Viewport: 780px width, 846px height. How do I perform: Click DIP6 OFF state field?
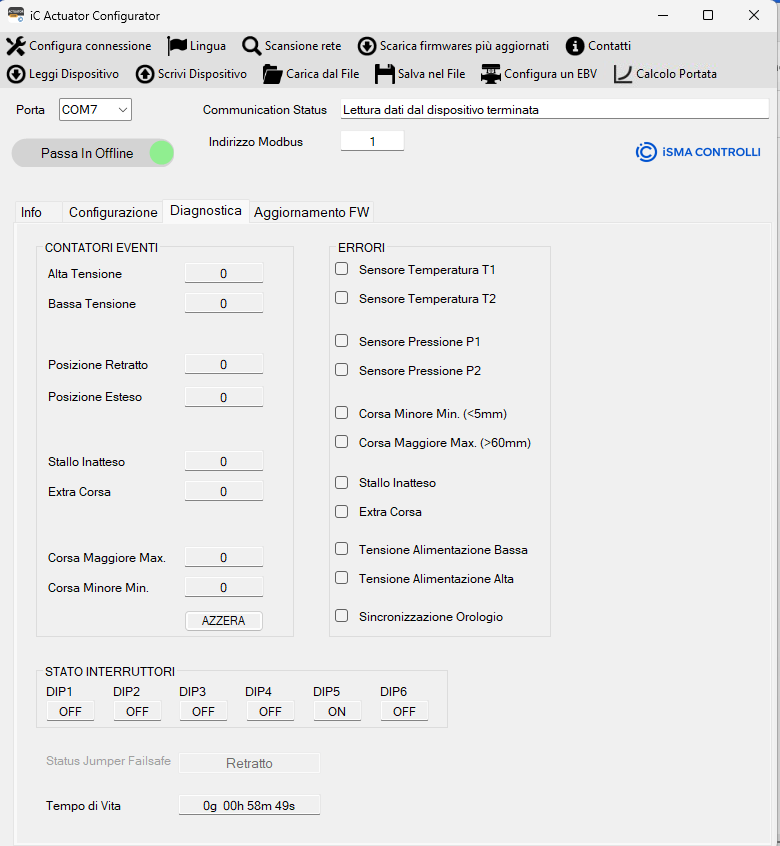pos(404,711)
